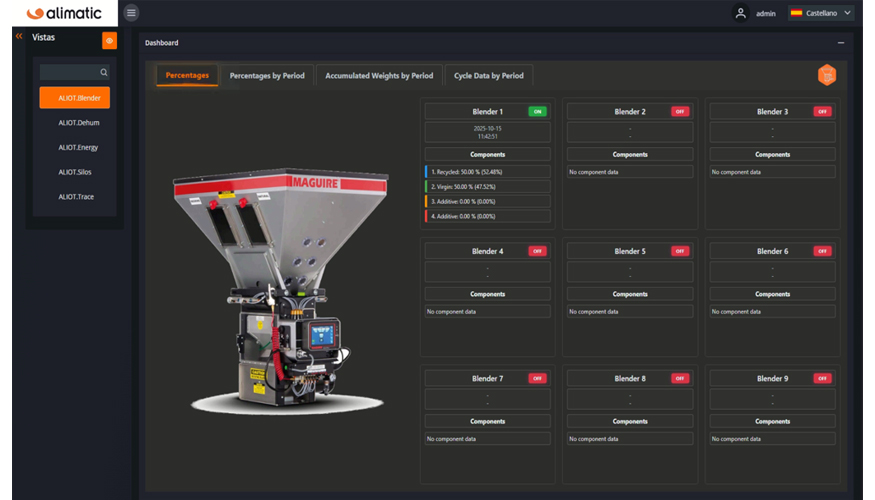The width and height of the screenshot is (875, 500).
Task: Open the admin user profile icon
Action: [x=741, y=13]
